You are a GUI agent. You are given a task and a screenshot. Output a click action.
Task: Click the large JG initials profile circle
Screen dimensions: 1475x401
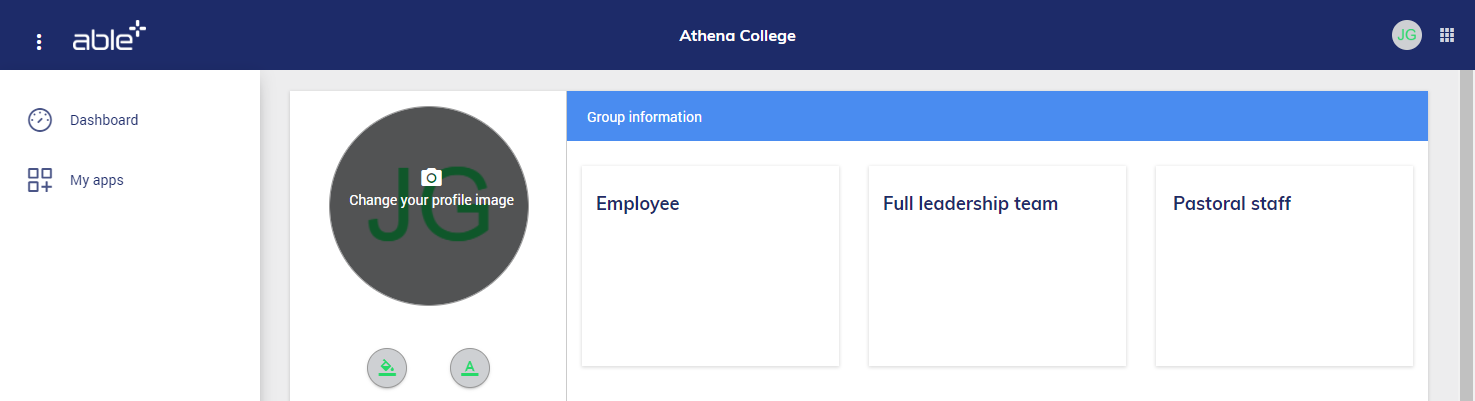pos(431,260)
